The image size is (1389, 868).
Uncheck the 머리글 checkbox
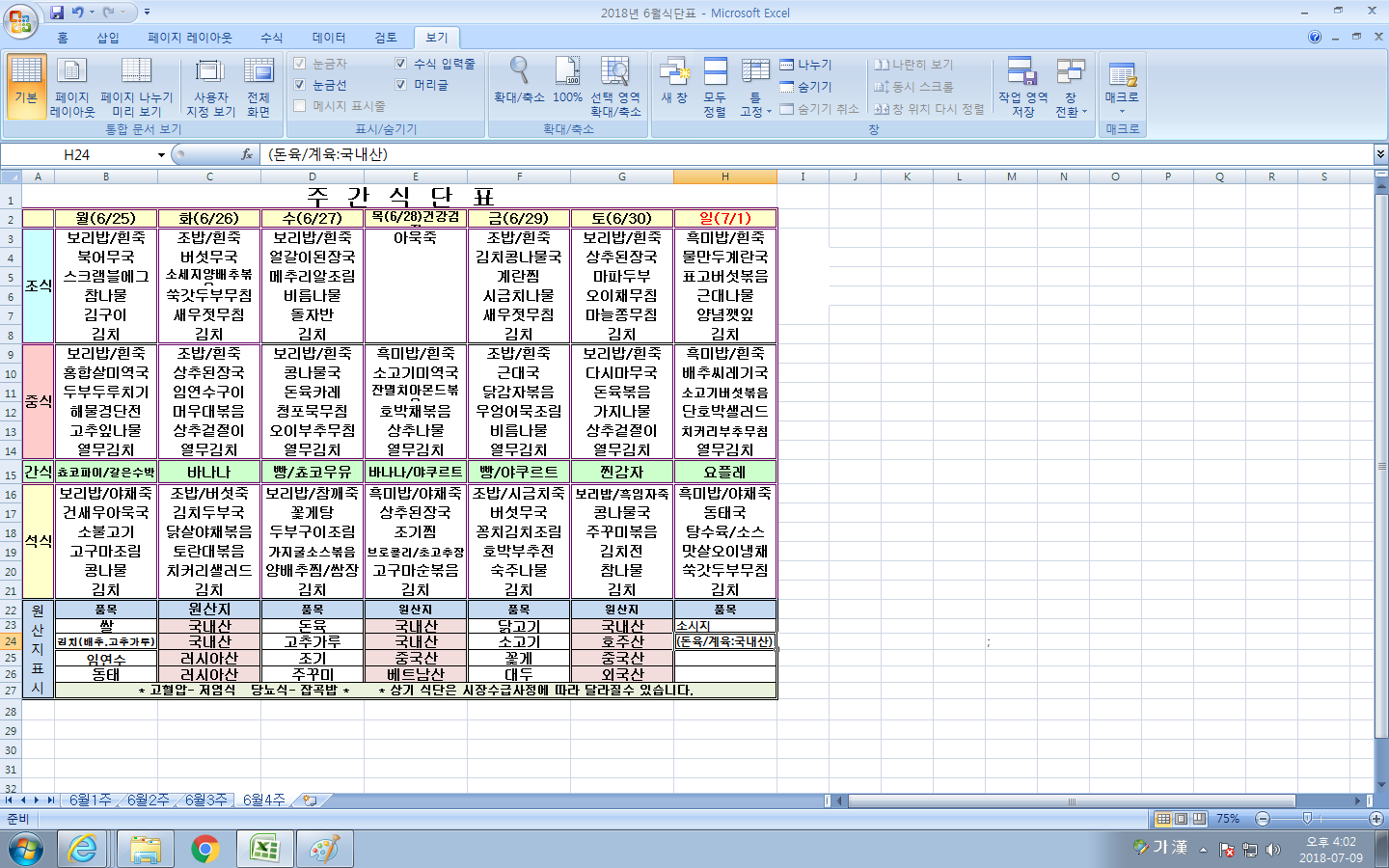(x=401, y=85)
